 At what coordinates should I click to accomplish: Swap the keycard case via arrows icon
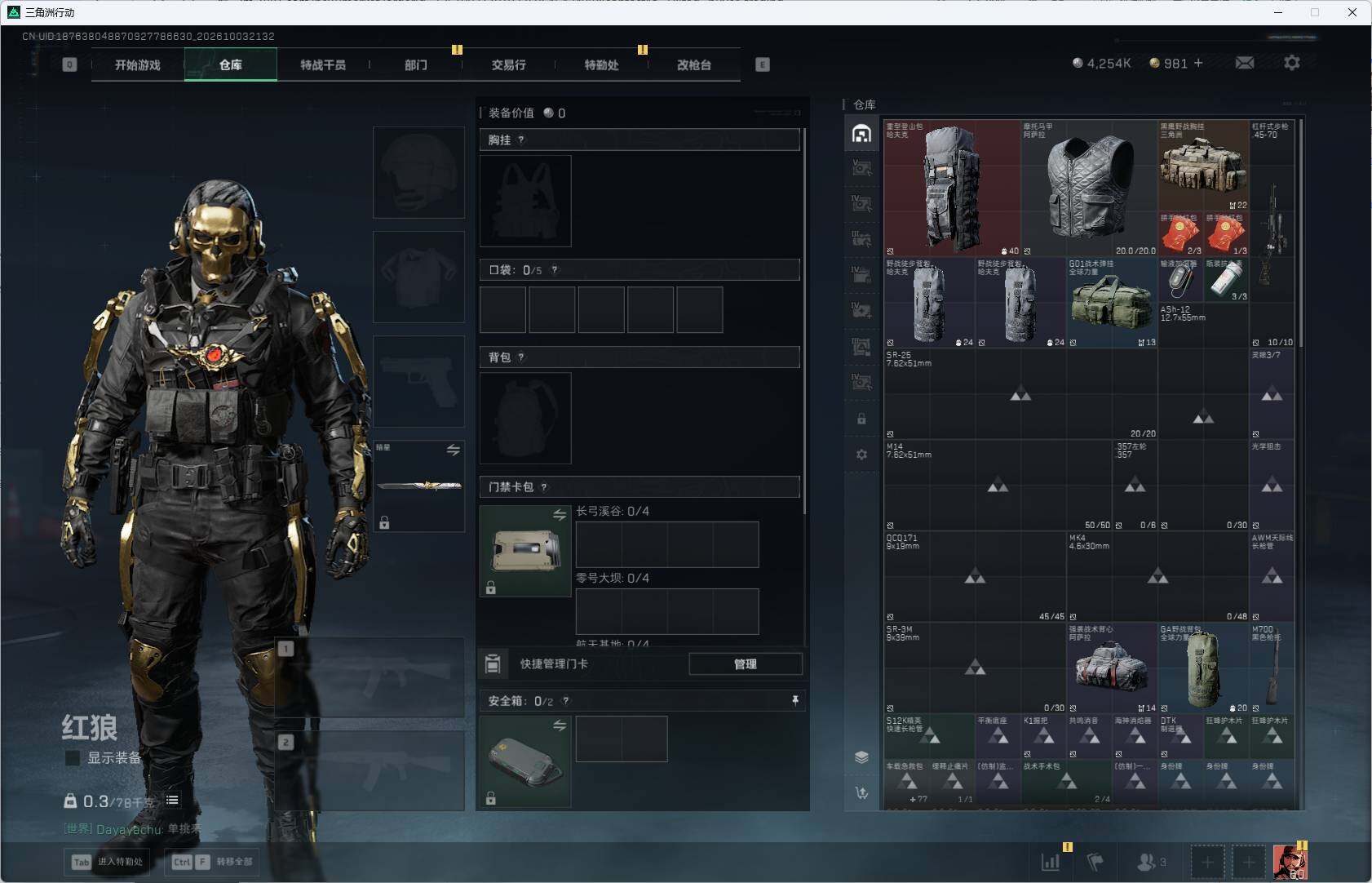[560, 514]
